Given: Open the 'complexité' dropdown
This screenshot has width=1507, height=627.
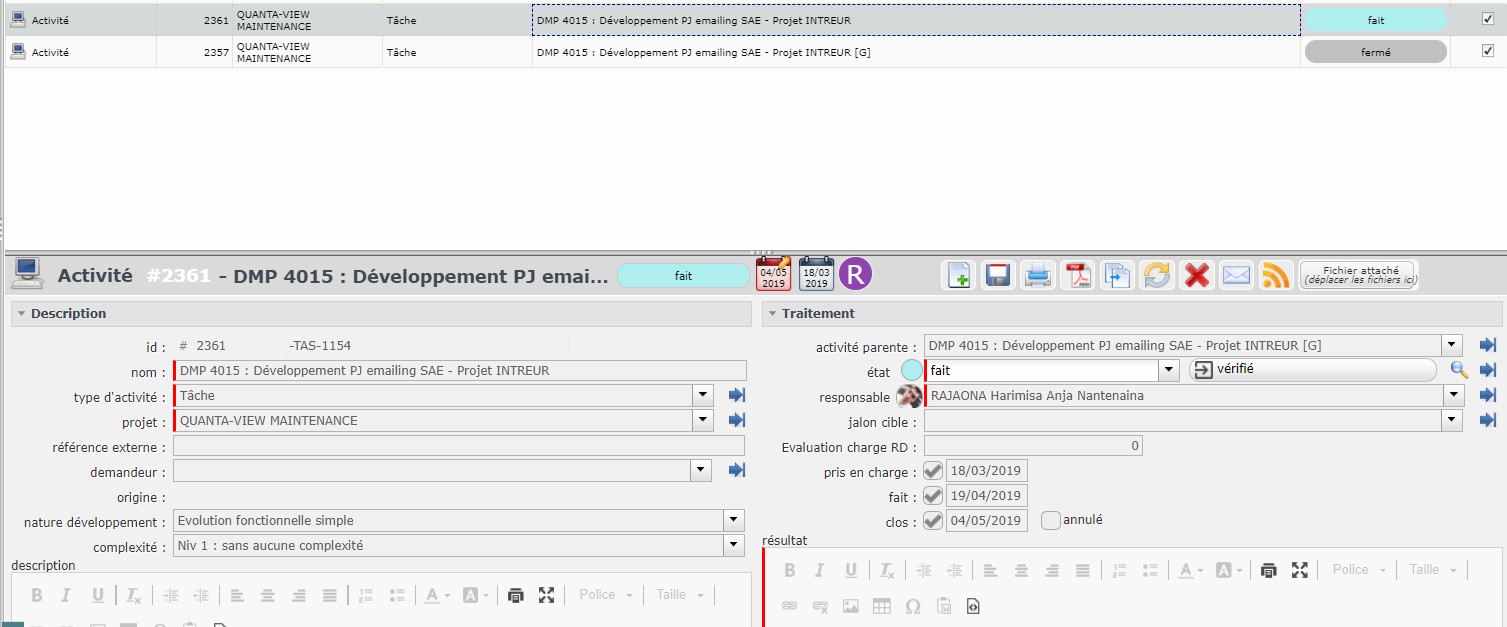Looking at the screenshot, I should 735,546.
